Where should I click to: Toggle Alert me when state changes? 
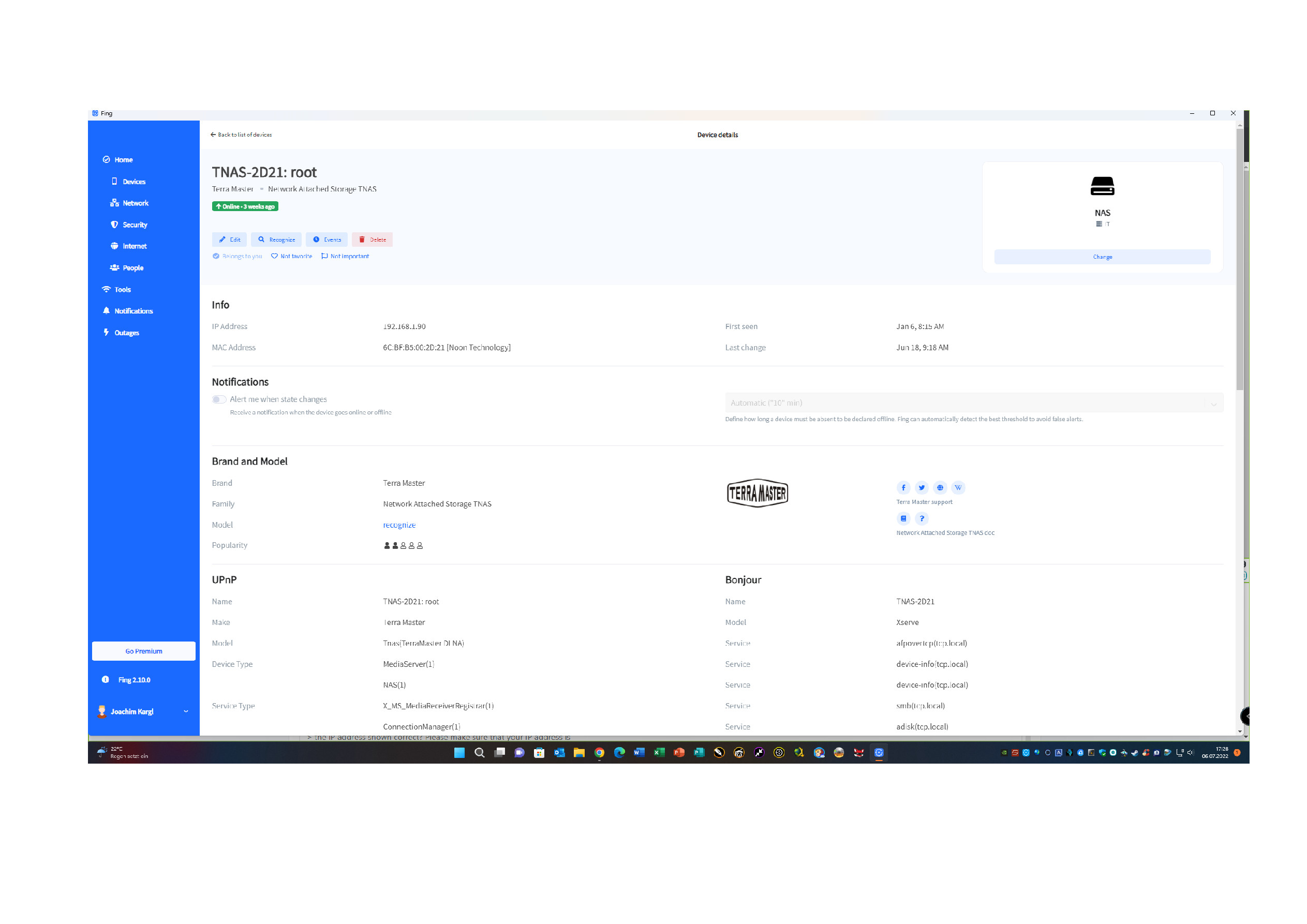tap(219, 399)
